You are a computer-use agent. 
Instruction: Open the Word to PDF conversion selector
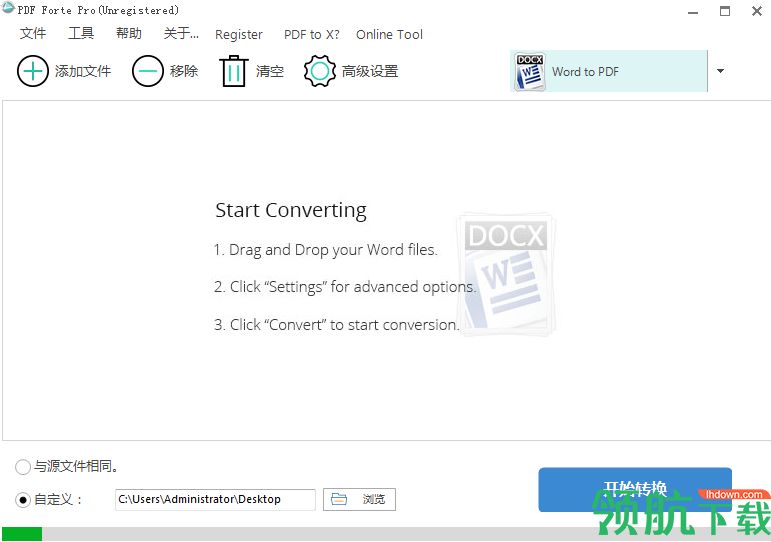pyautogui.click(x=609, y=71)
